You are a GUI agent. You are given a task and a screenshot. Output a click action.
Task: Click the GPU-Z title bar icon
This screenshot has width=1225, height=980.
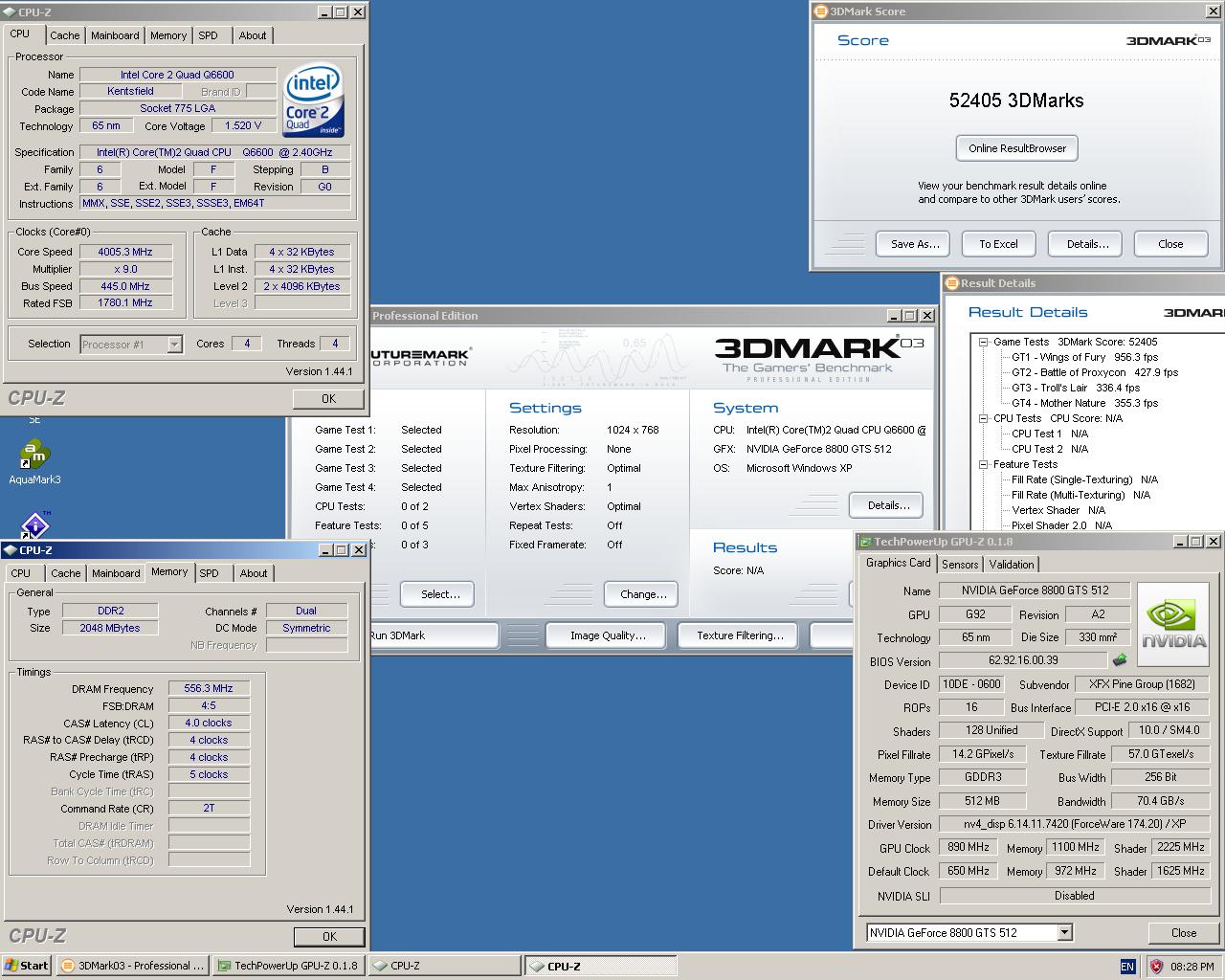pyautogui.click(x=864, y=542)
